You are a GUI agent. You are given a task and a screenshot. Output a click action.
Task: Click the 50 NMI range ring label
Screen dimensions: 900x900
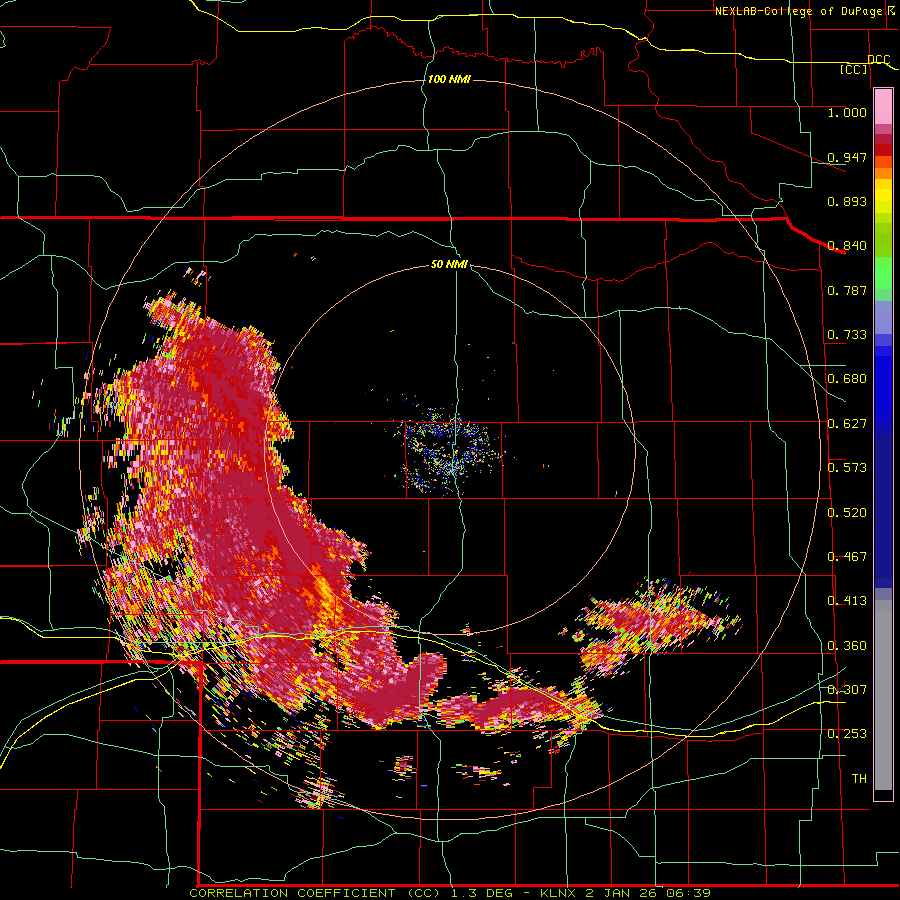click(449, 265)
